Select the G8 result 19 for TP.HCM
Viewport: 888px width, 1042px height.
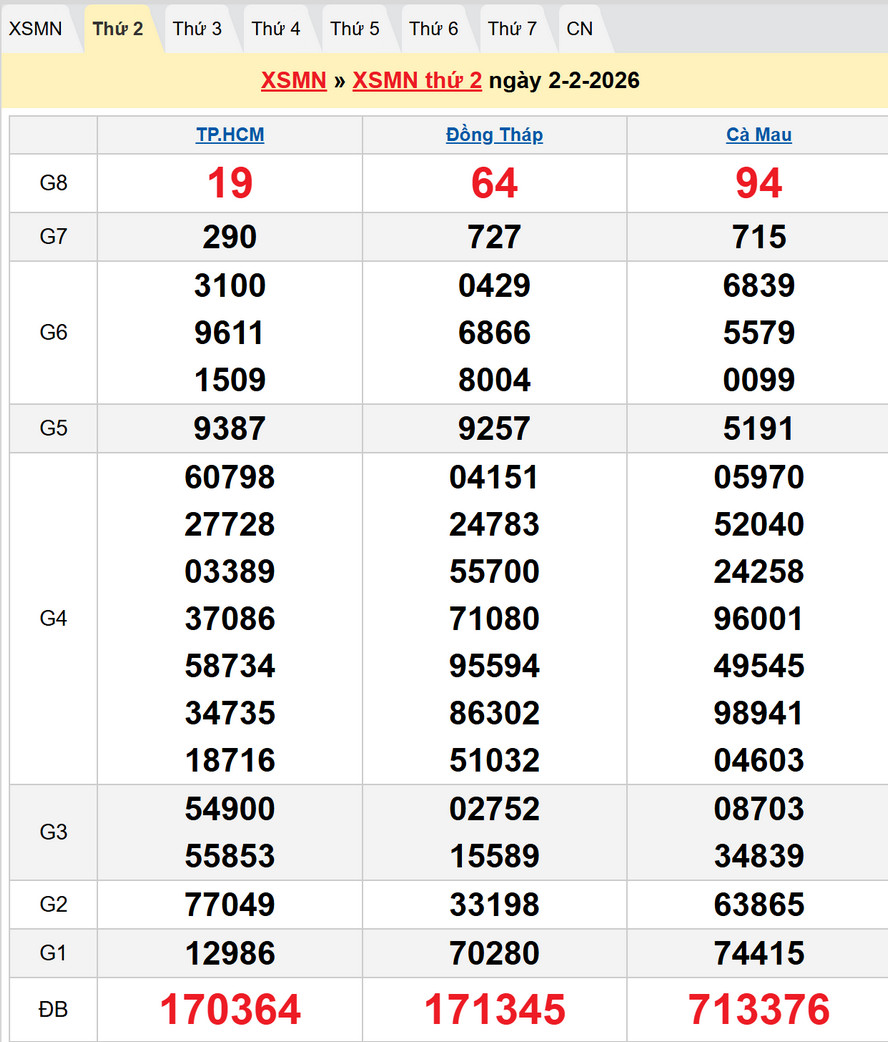(230, 184)
